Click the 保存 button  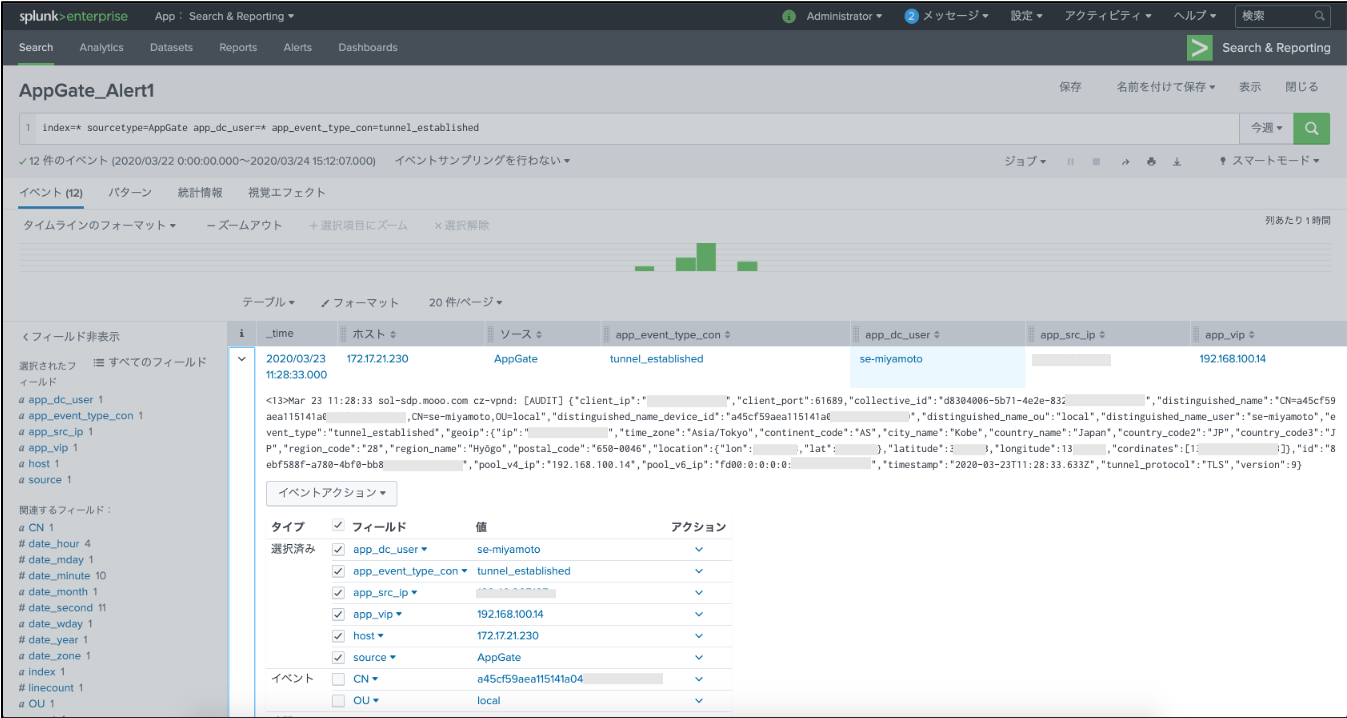(x=1070, y=87)
